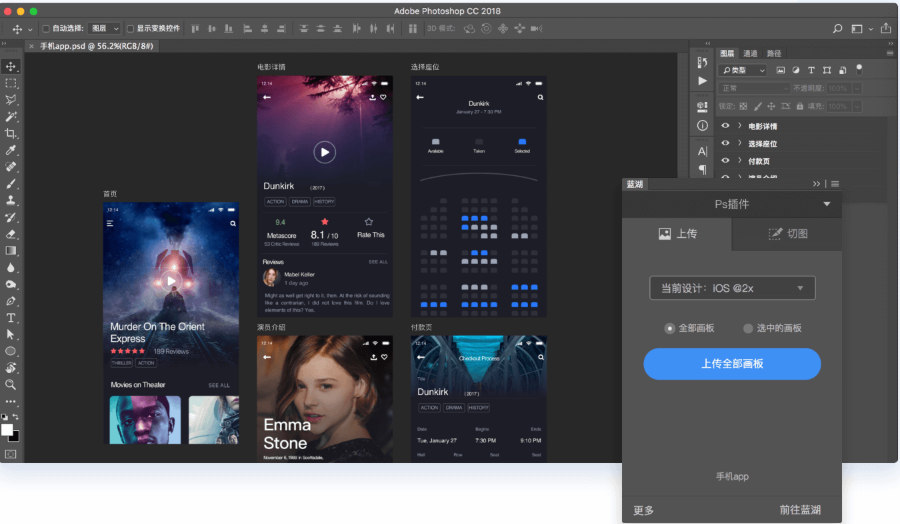This screenshot has width=900, height=524.
Task: Hide the 选择座位 layer group
Action: [725, 143]
